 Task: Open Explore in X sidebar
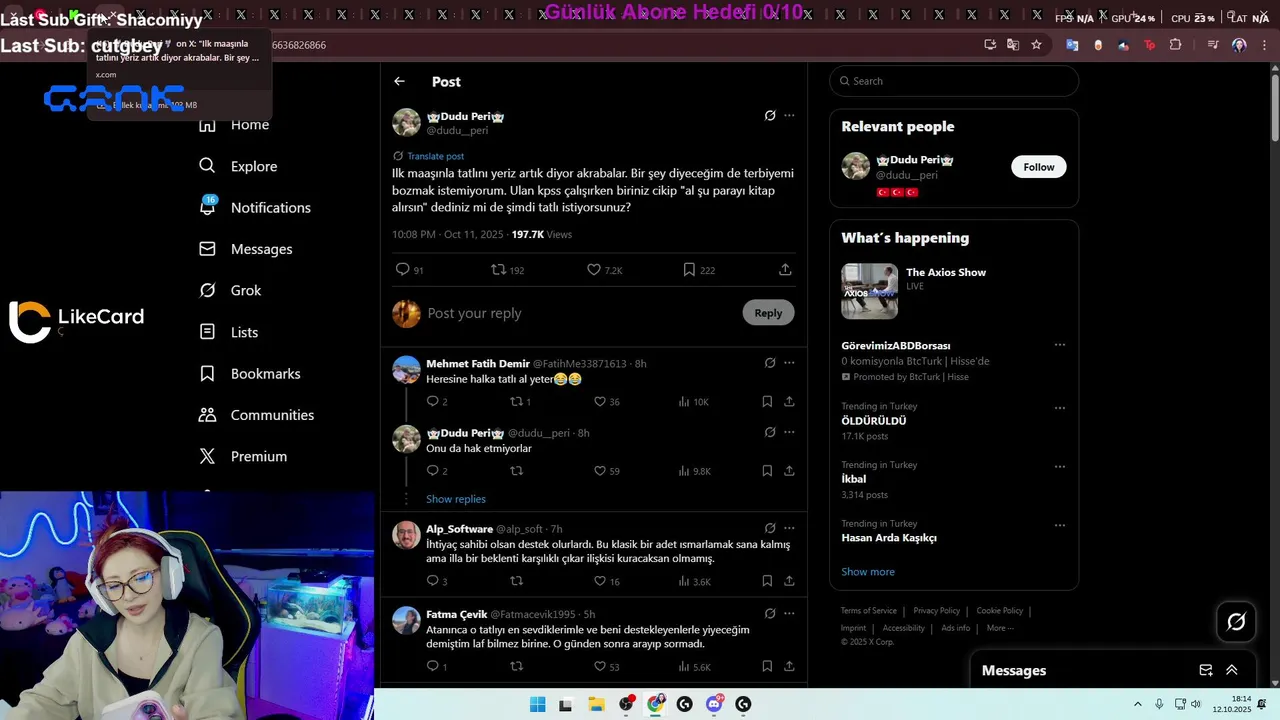pyautogui.click(x=238, y=166)
